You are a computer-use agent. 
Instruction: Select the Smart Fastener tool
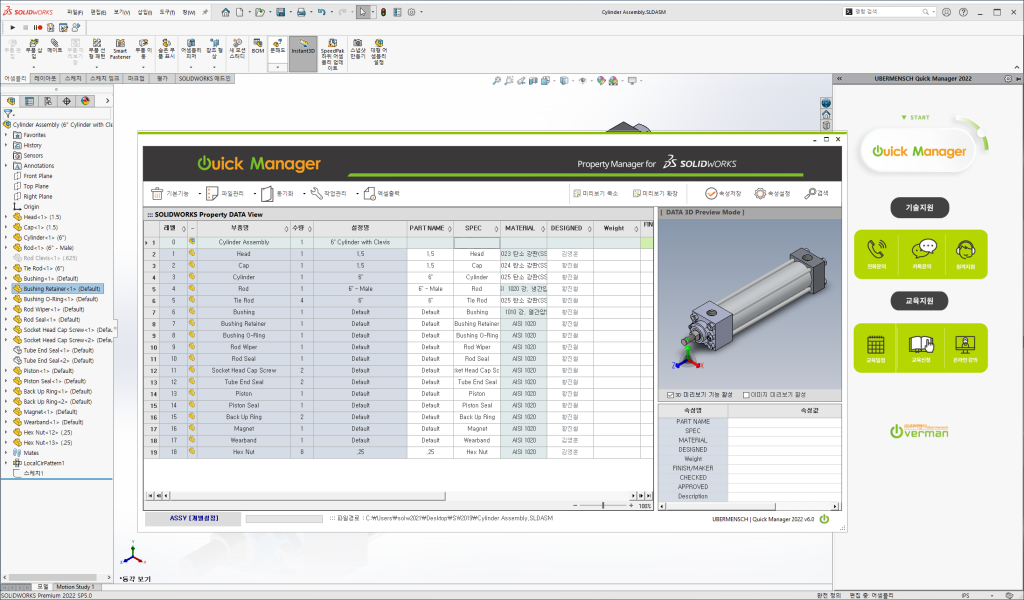[120, 49]
